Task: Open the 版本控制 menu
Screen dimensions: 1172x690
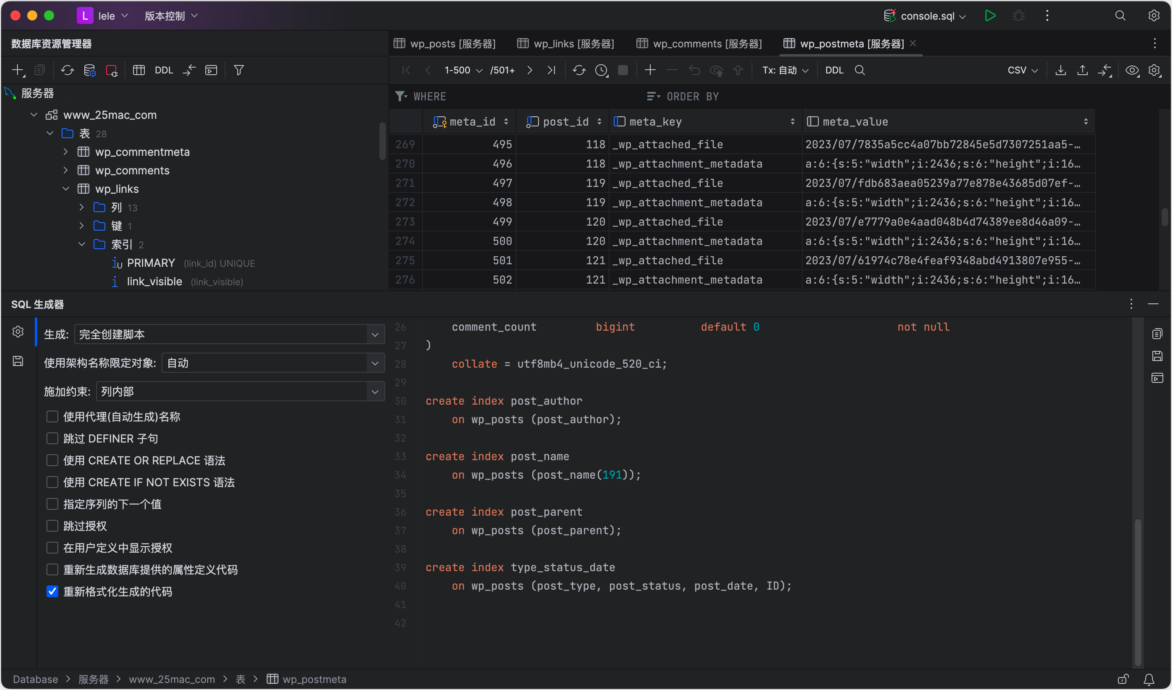Action: tap(170, 16)
